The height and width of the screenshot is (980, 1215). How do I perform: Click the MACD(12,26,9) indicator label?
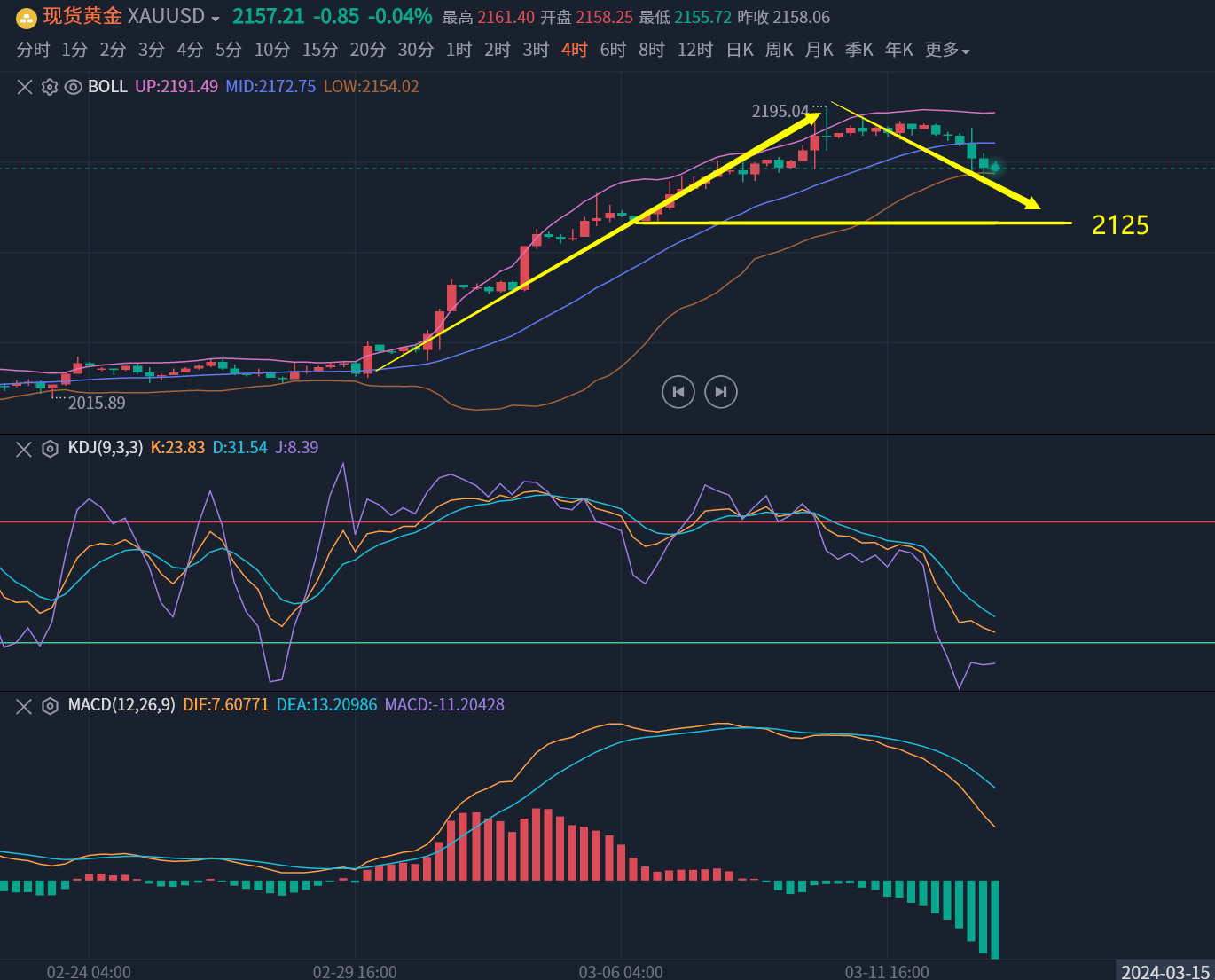(121, 705)
